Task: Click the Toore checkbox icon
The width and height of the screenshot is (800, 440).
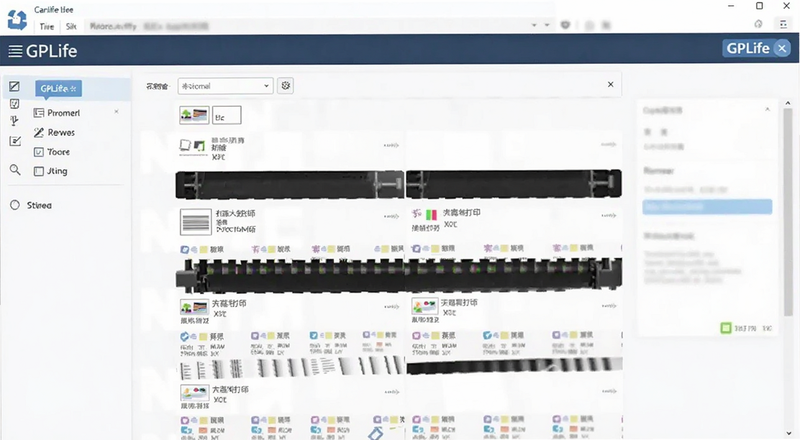Action: point(39,152)
